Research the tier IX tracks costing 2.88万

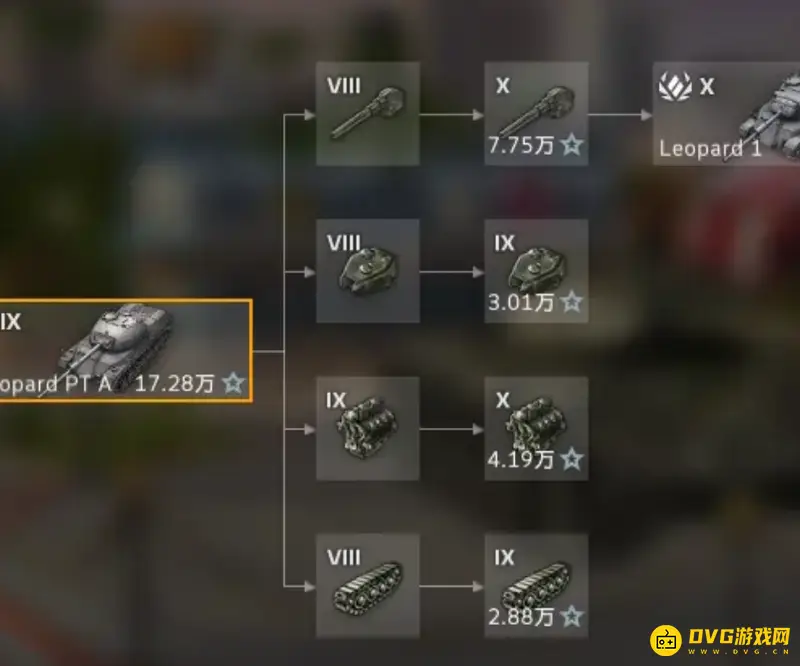pyautogui.click(x=536, y=586)
